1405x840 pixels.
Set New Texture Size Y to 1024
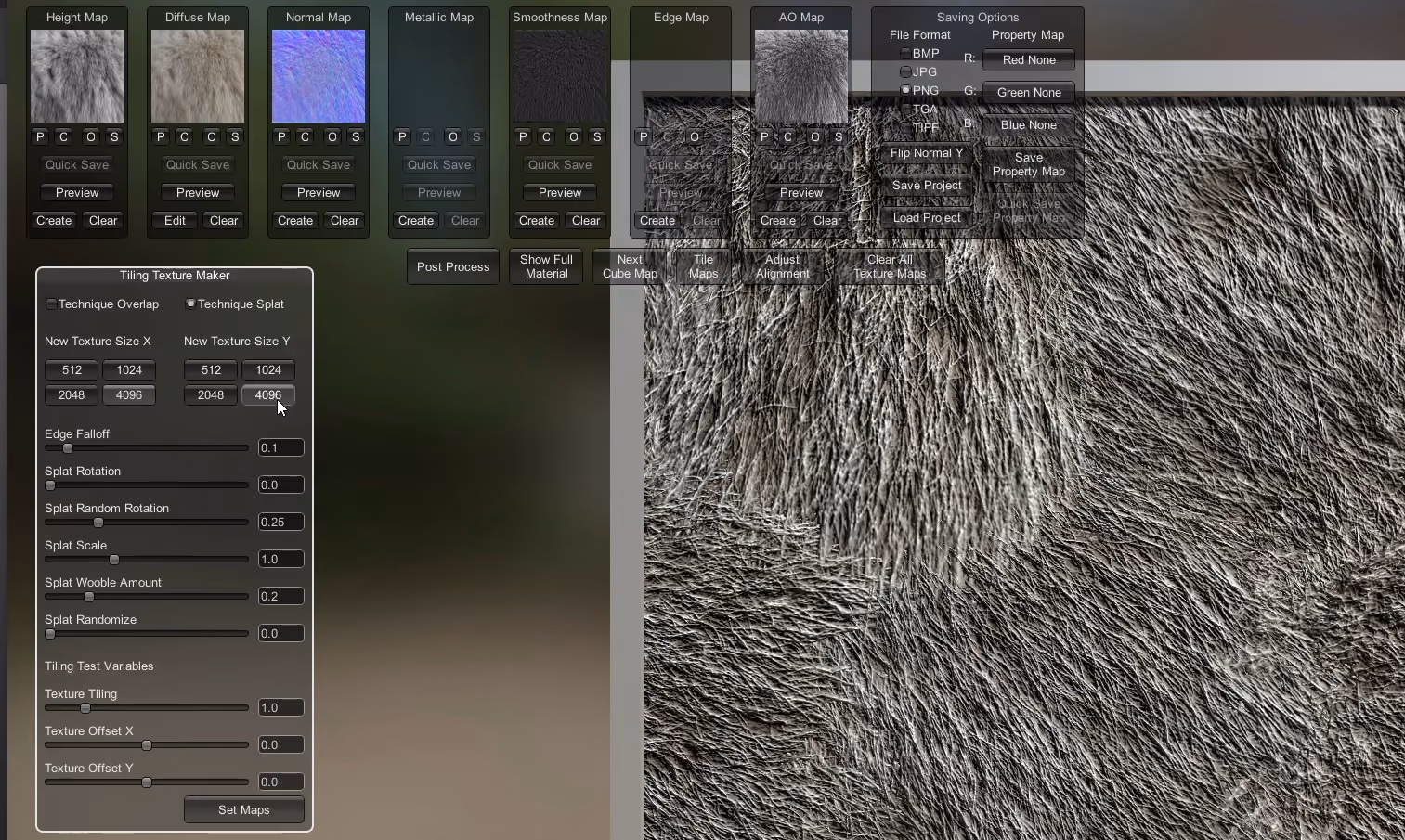point(268,370)
